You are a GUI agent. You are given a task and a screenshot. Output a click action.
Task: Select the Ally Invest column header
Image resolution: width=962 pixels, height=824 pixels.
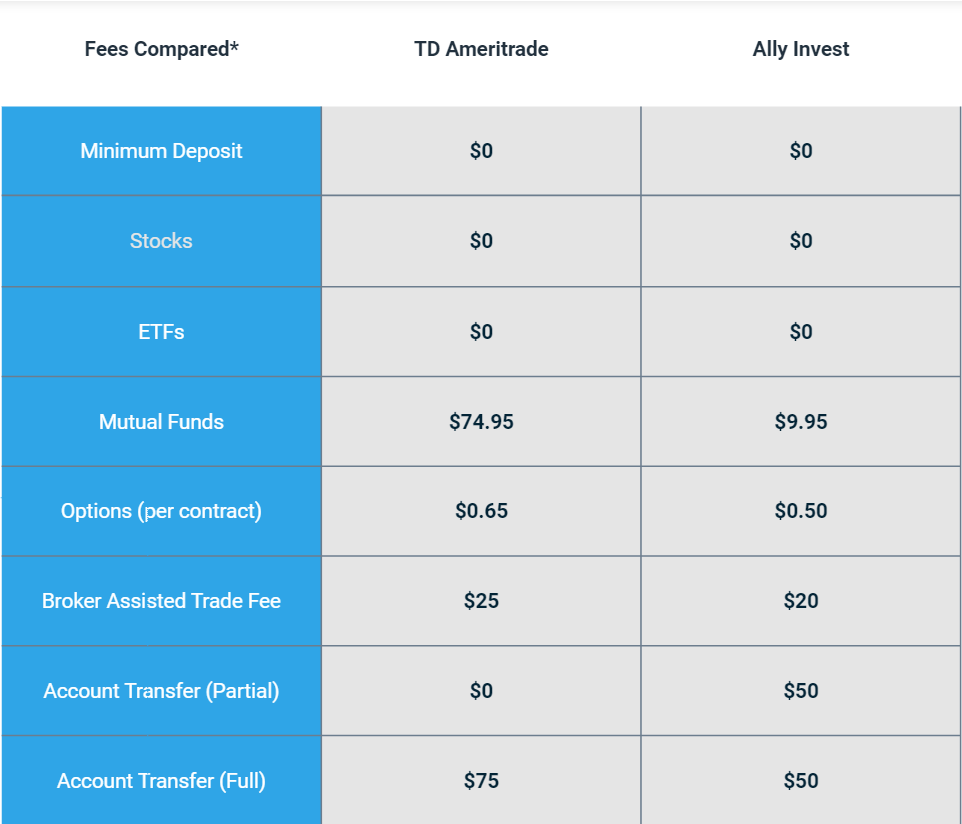click(801, 49)
